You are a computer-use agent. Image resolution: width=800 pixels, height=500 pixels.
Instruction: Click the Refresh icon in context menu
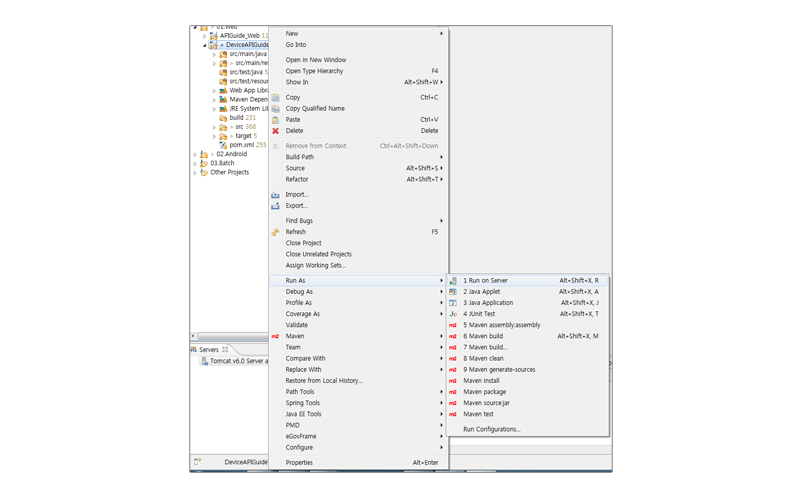click(275, 232)
